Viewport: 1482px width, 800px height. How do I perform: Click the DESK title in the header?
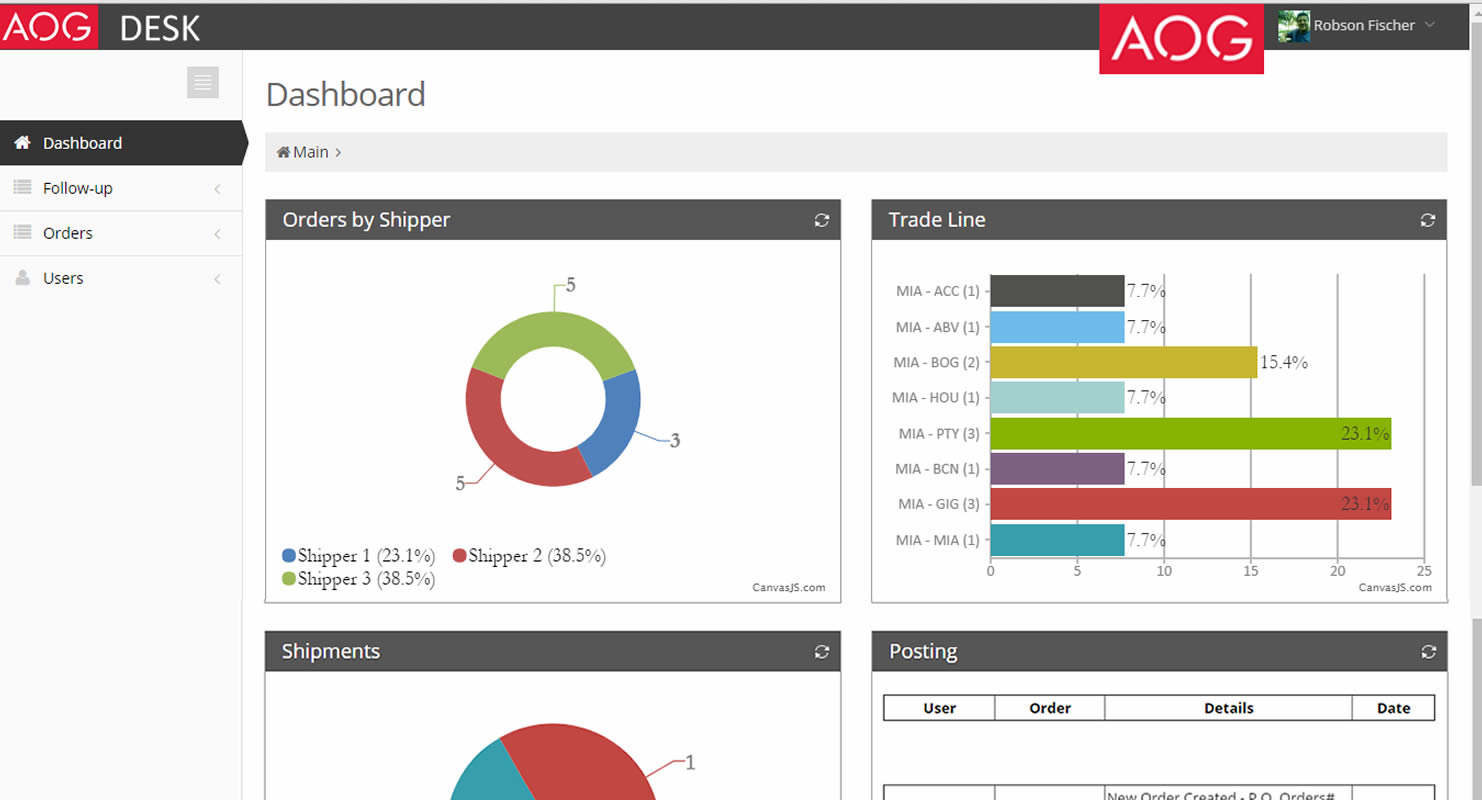pyautogui.click(x=160, y=28)
